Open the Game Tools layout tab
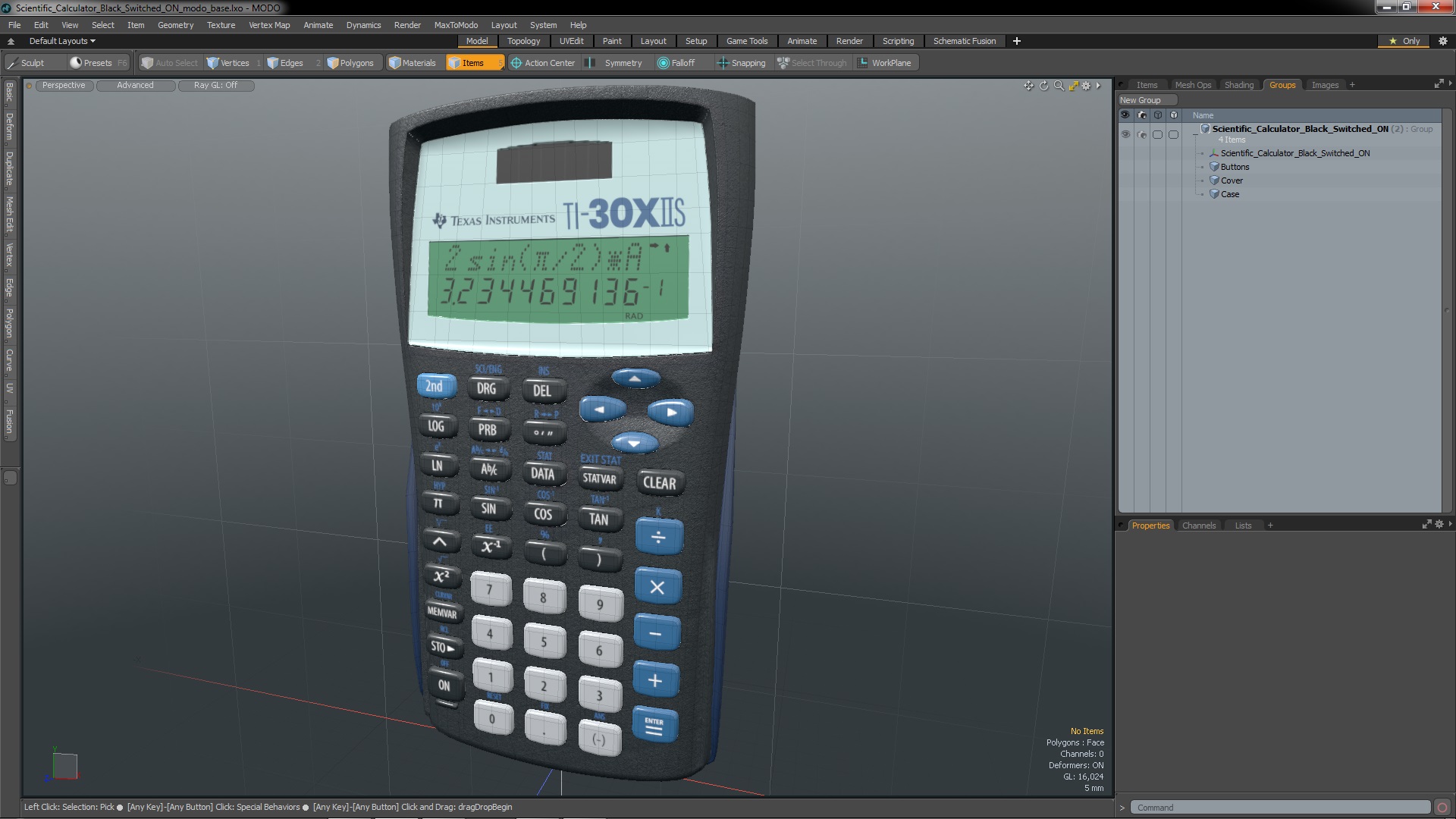The image size is (1456, 819). click(x=746, y=41)
